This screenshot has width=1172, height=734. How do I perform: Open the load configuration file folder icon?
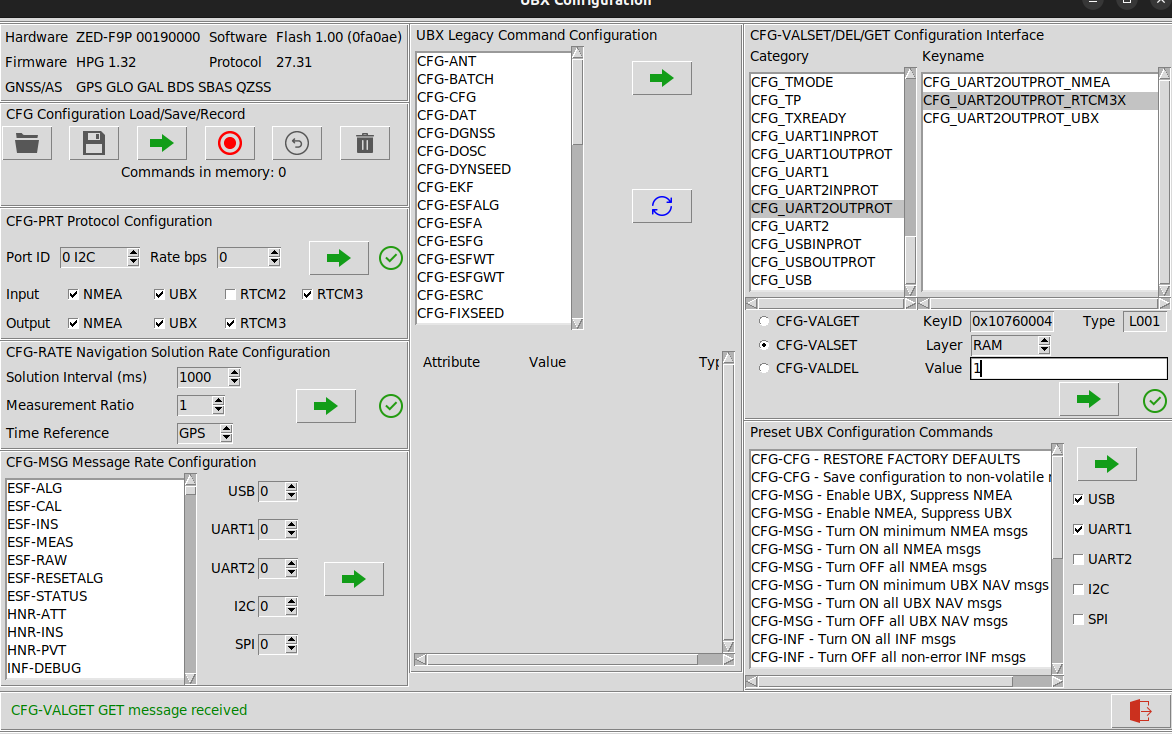(x=27, y=143)
